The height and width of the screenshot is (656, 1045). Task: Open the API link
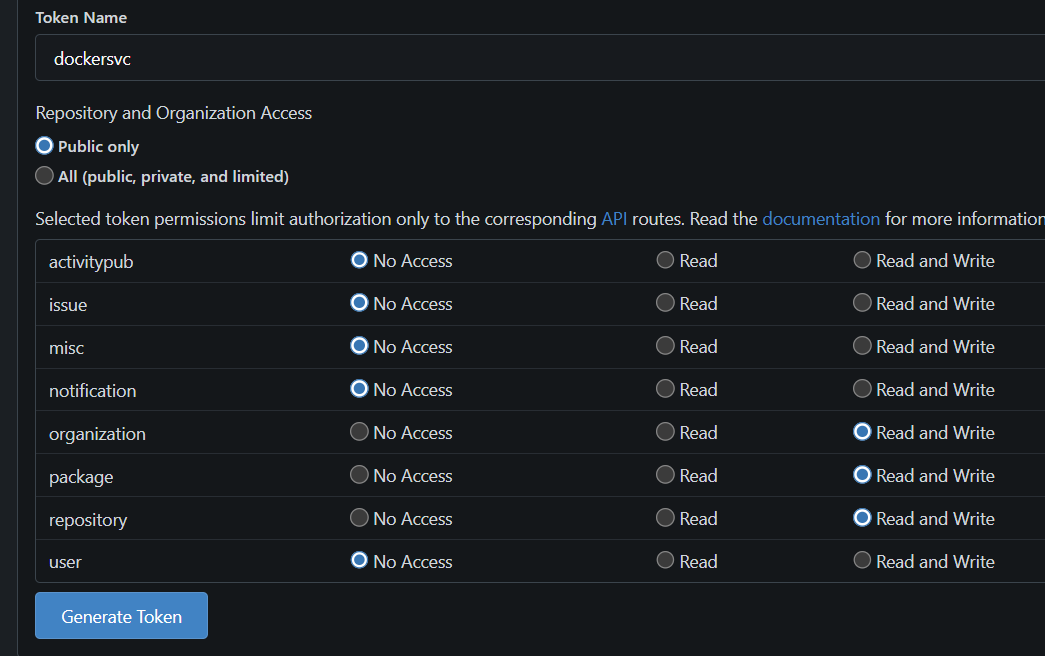[615, 219]
